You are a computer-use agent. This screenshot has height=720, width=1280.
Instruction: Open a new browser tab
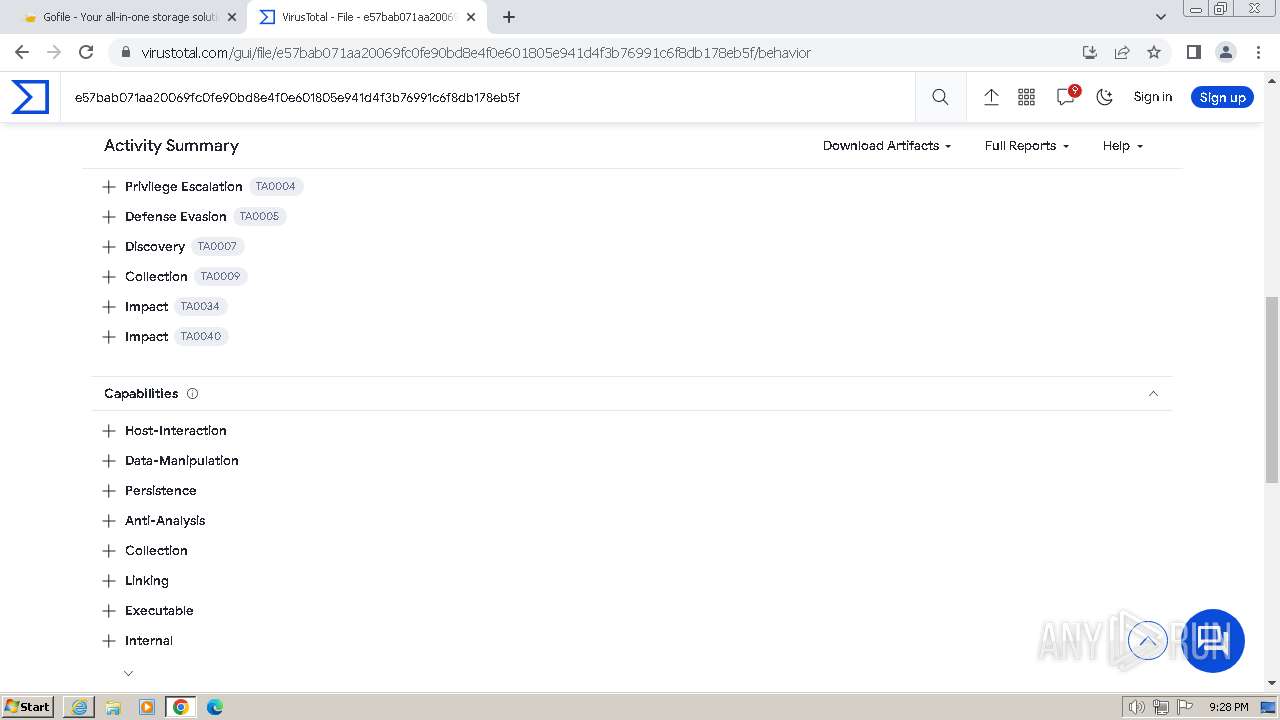509,17
